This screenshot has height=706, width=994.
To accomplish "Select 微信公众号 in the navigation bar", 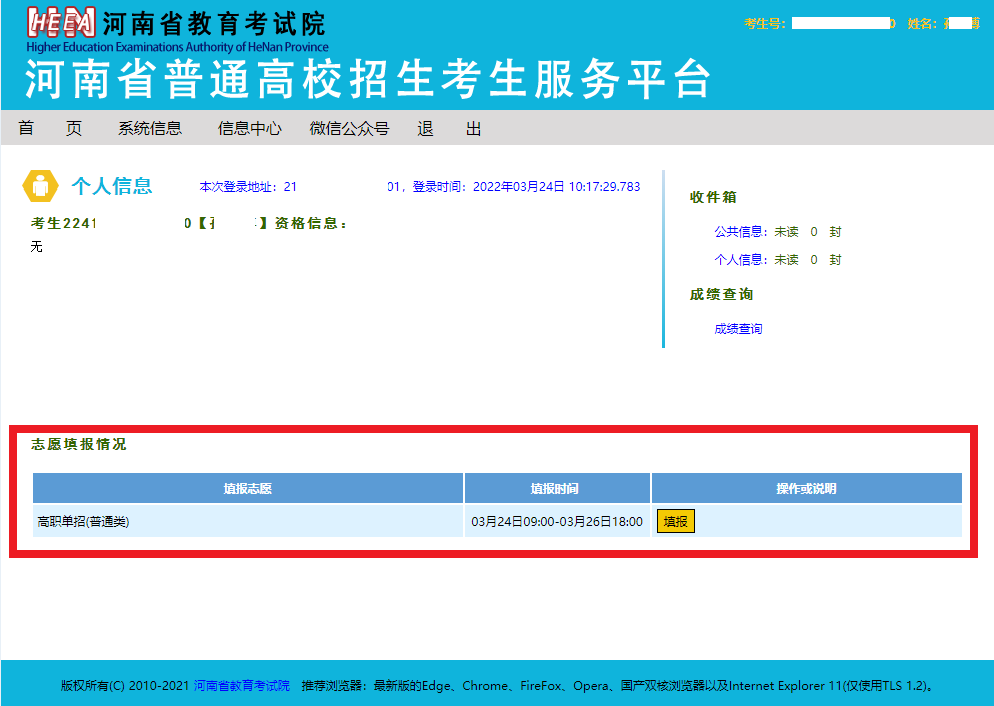I will click(349, 128).
